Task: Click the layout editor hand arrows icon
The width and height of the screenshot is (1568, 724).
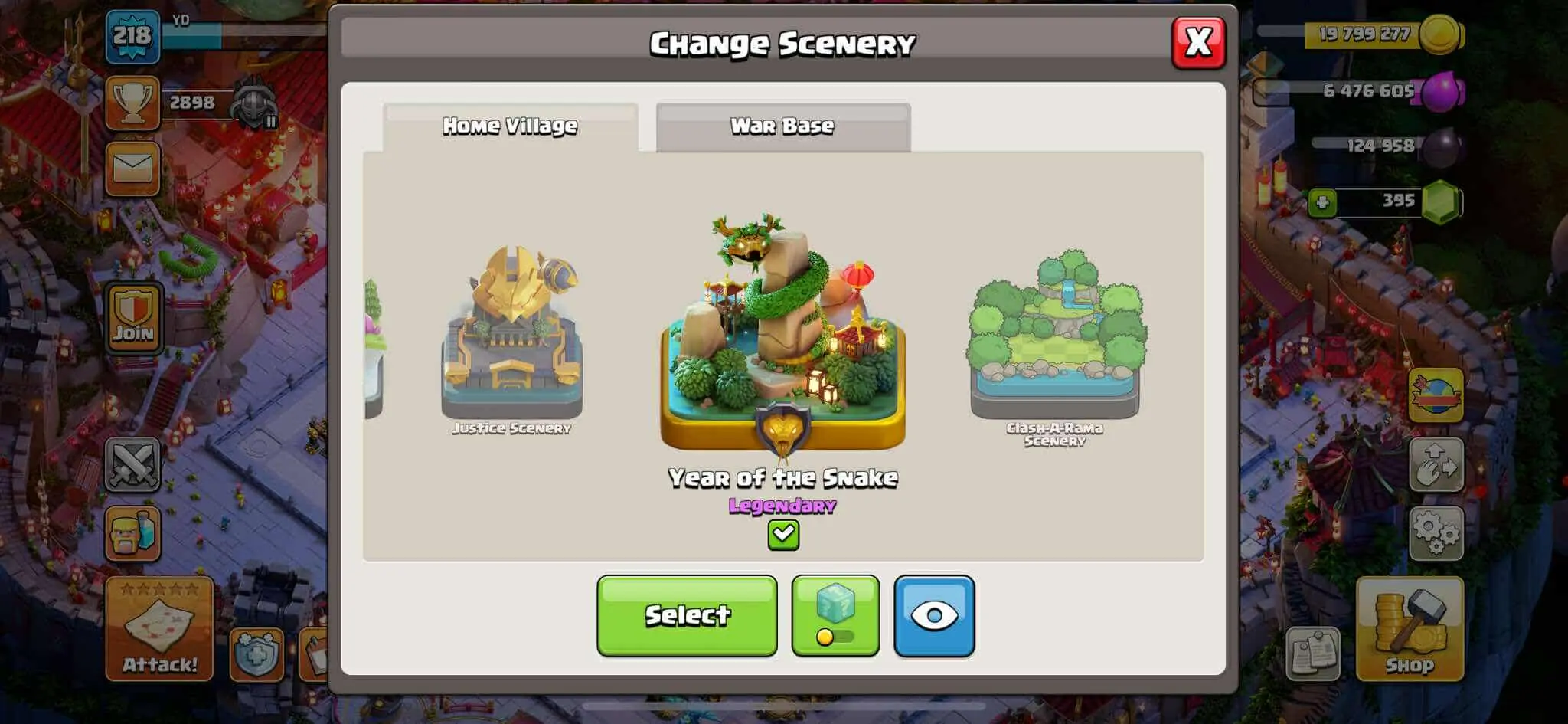Action: pos(1436,464)
